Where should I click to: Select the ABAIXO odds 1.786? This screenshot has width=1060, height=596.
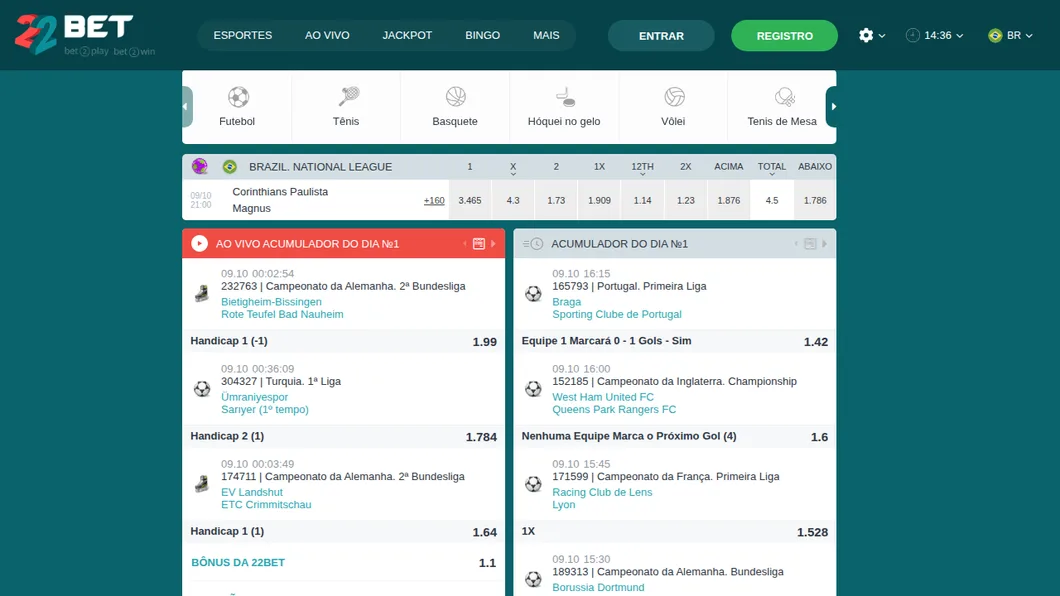[x=815, y=200]
